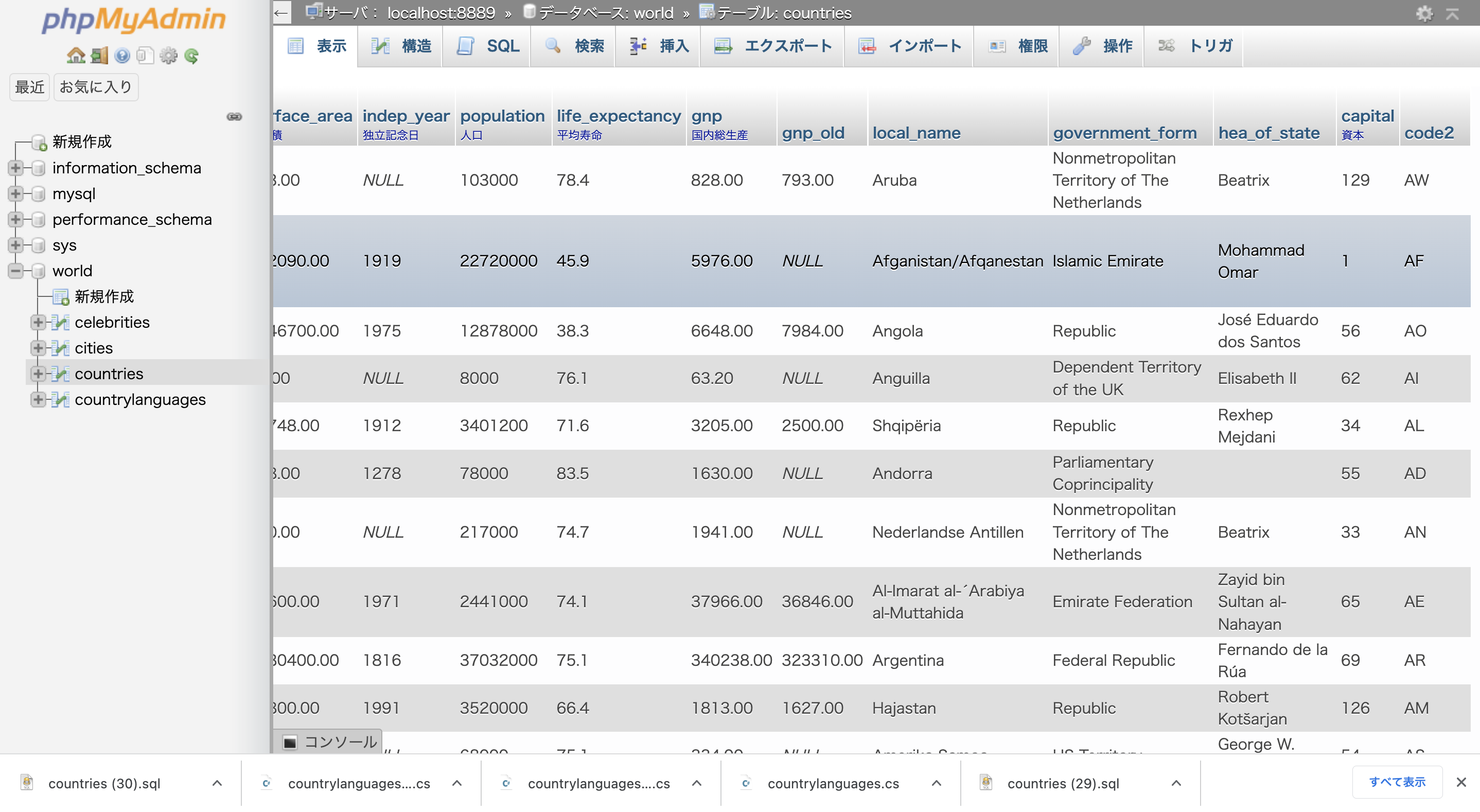This screenshot has width=1480, height=812.
Task: Expand the cities table node
Action: point(38,348)
